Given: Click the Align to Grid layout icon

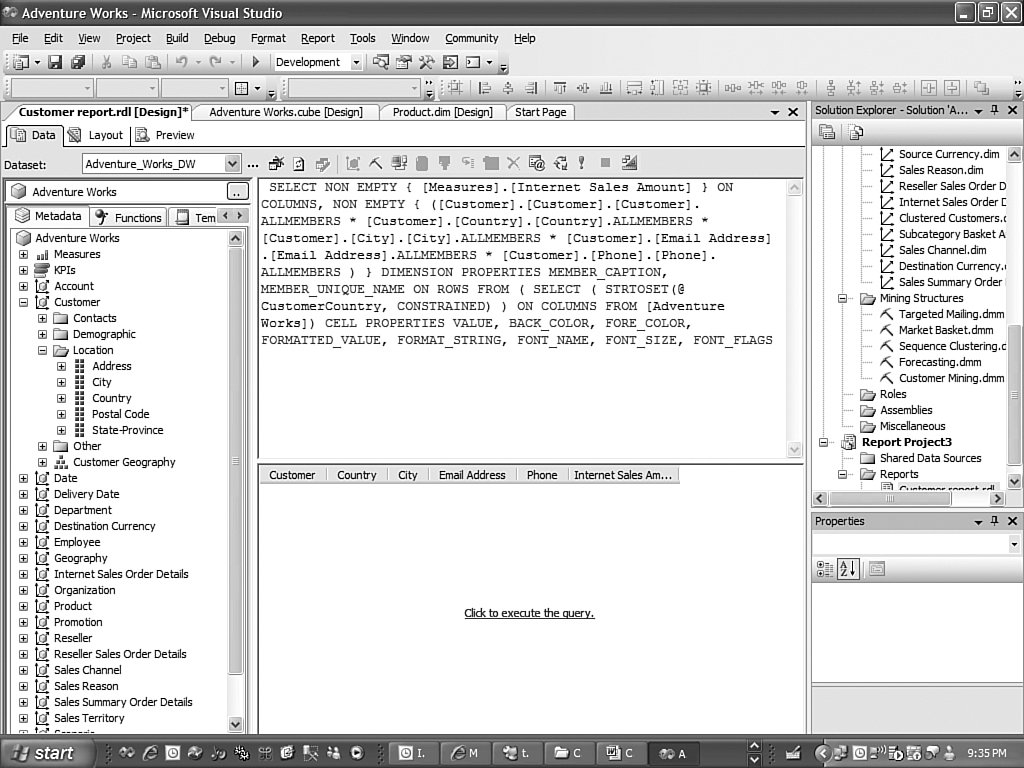Looking at the screenshot, I should coord(455,88).
